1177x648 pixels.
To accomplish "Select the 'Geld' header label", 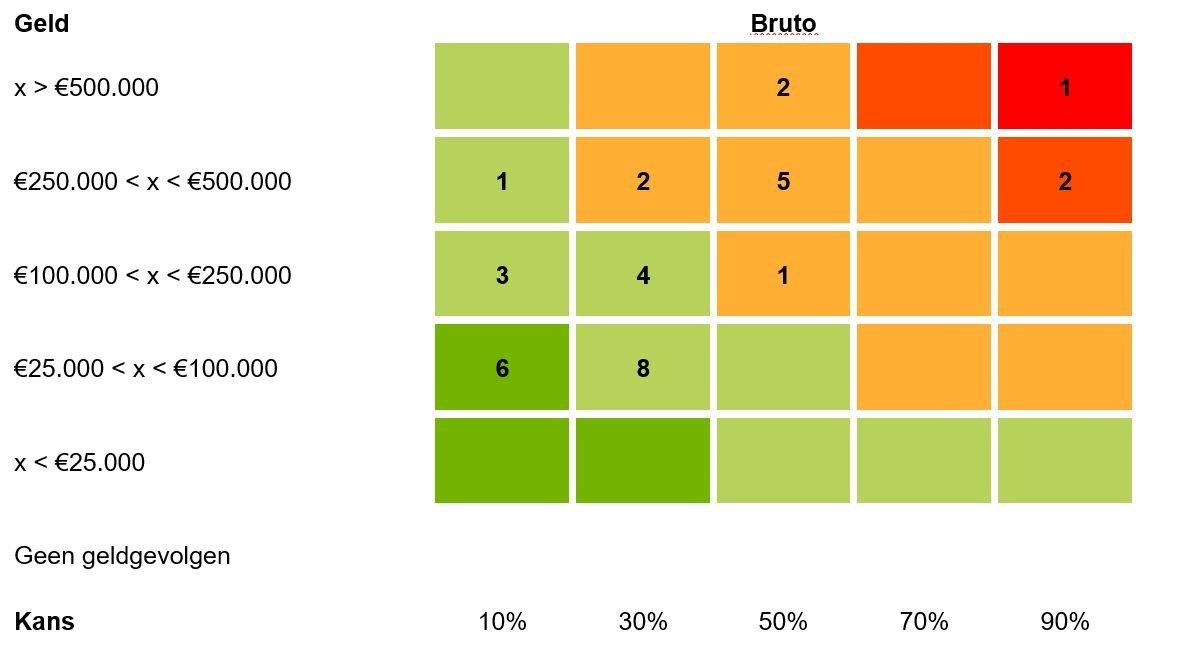I will [x=42, y=23].
